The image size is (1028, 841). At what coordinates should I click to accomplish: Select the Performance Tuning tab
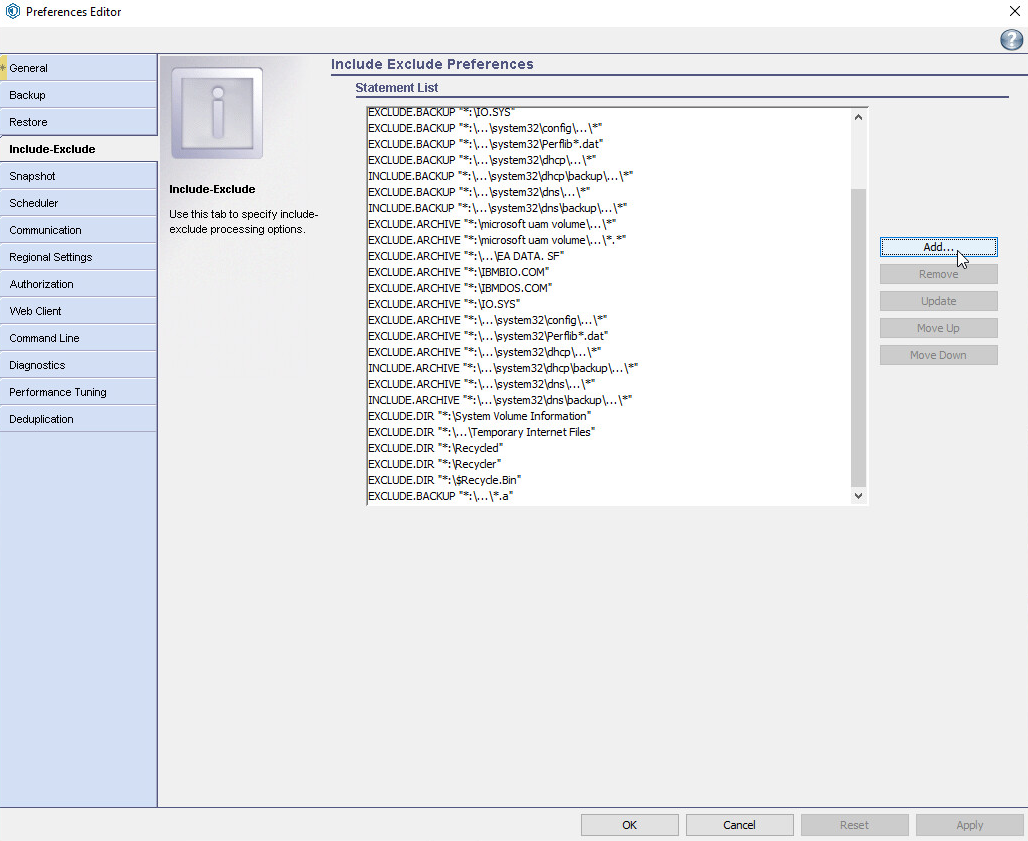[78, 392]
